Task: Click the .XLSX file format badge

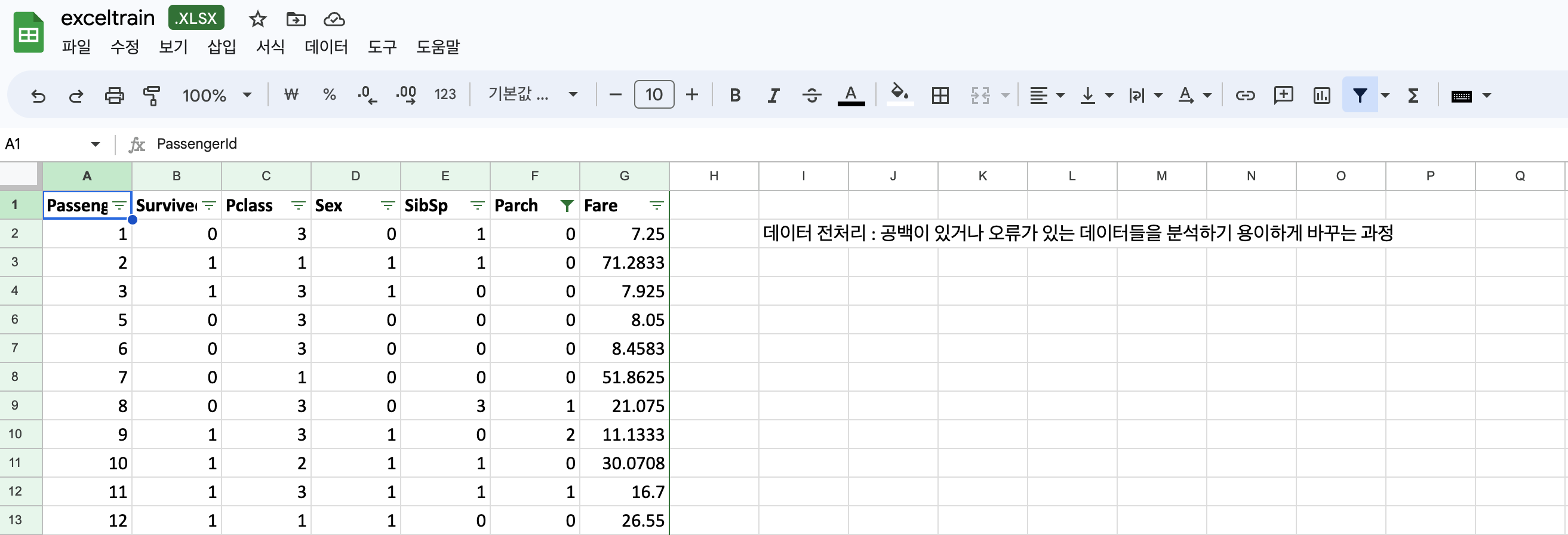Action: [196, 19]
